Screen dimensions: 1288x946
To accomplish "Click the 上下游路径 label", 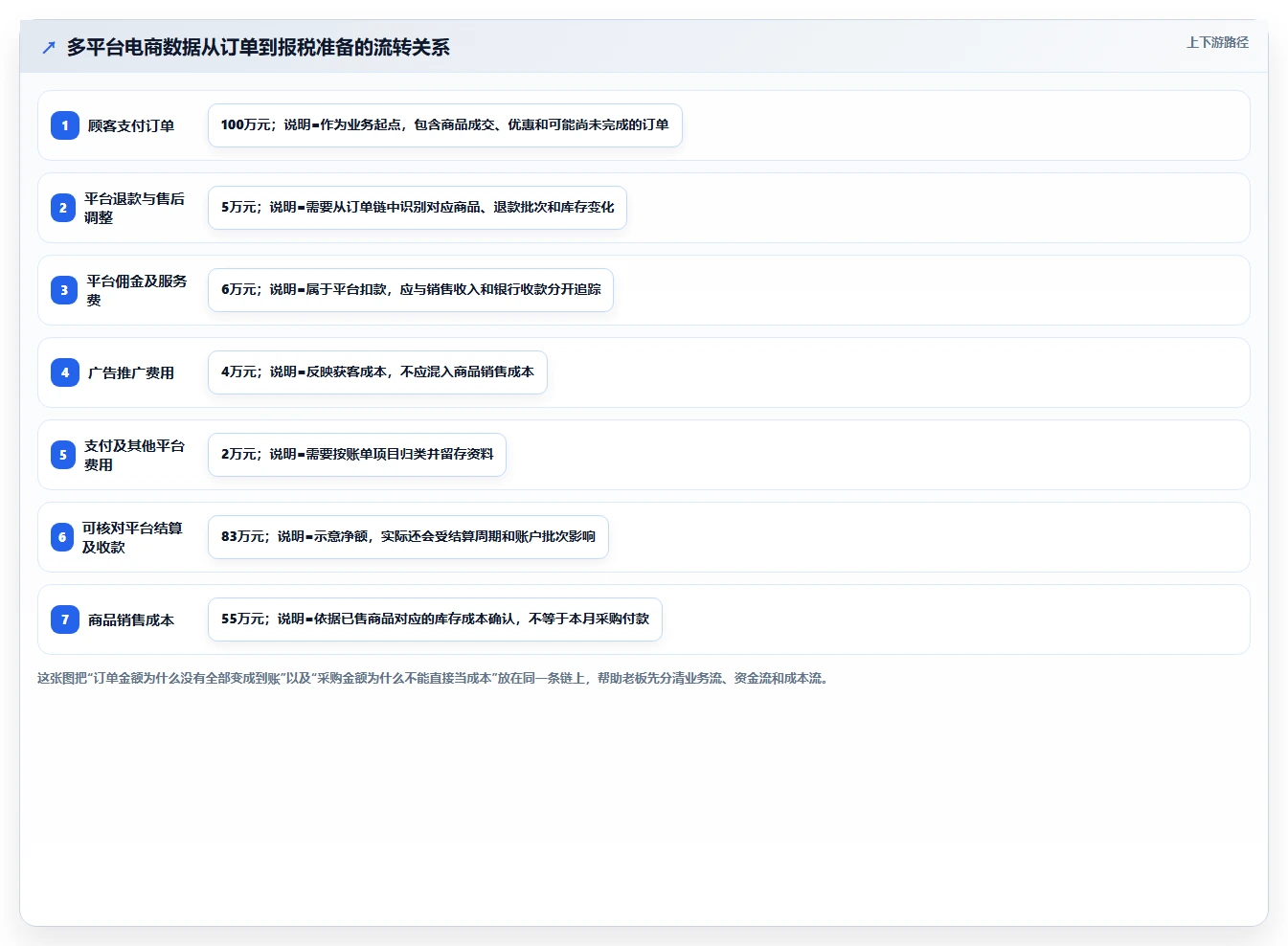I will coord(1217,42).
